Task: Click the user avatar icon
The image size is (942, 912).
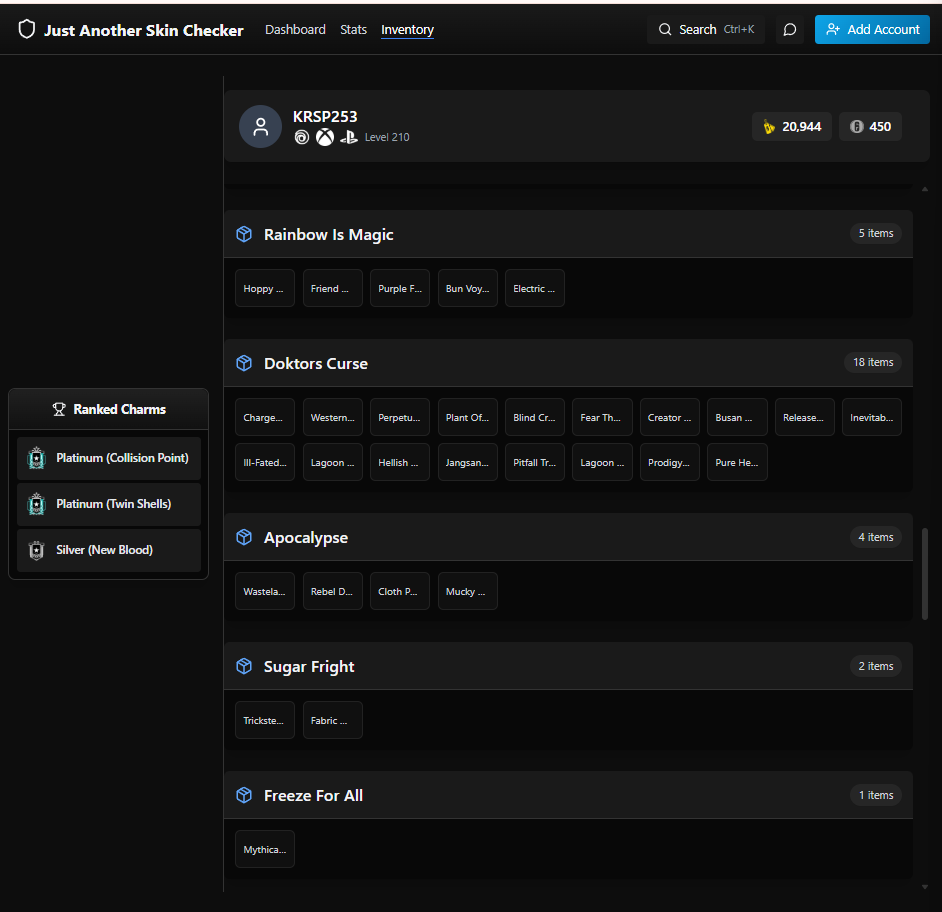Action: (260, 127)
